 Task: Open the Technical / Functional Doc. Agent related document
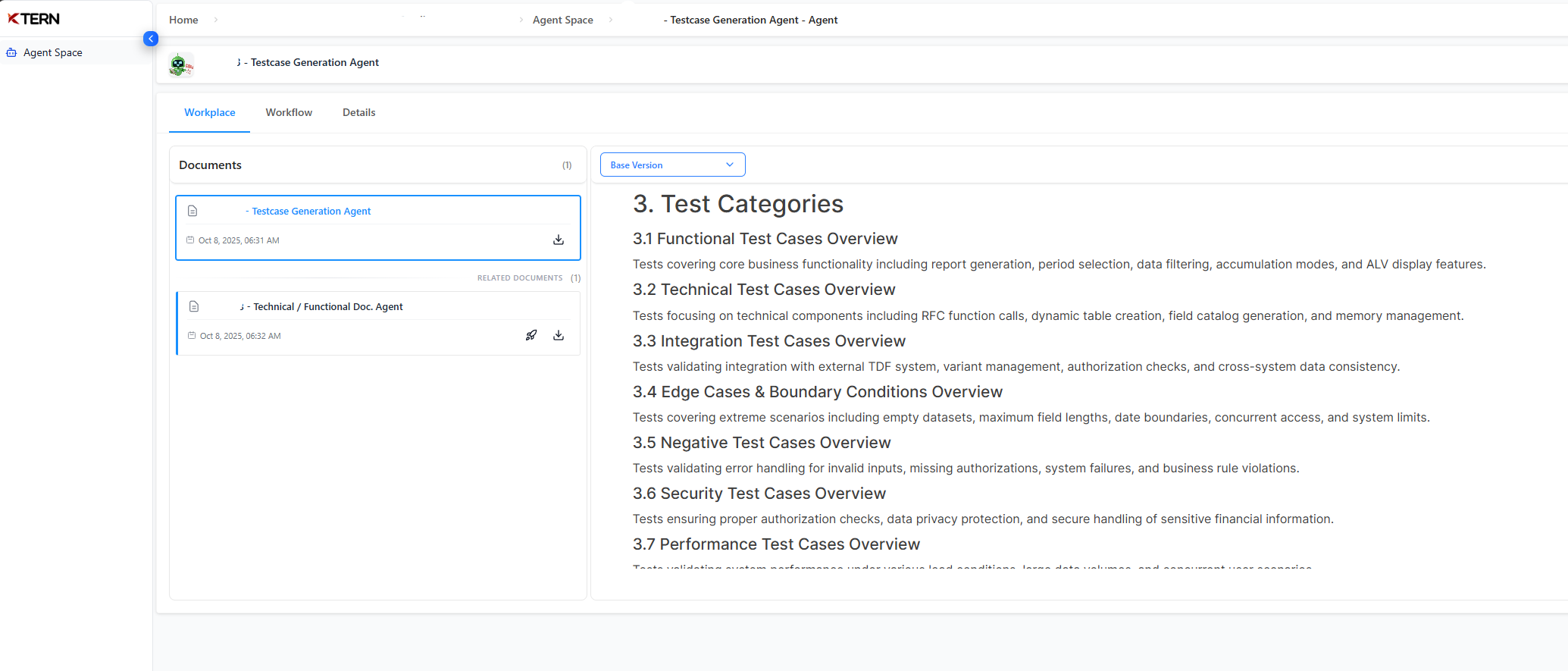coord(327,307)
